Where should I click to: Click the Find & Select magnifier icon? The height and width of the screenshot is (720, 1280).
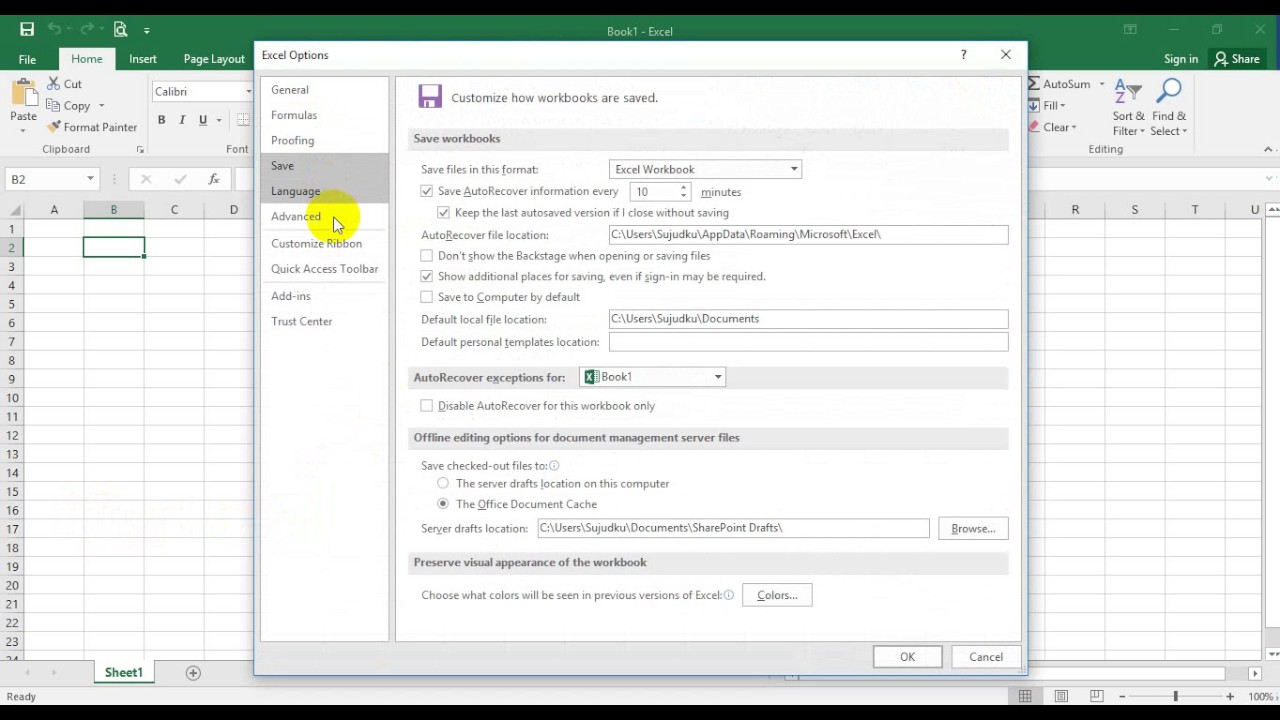point(1168,92)
